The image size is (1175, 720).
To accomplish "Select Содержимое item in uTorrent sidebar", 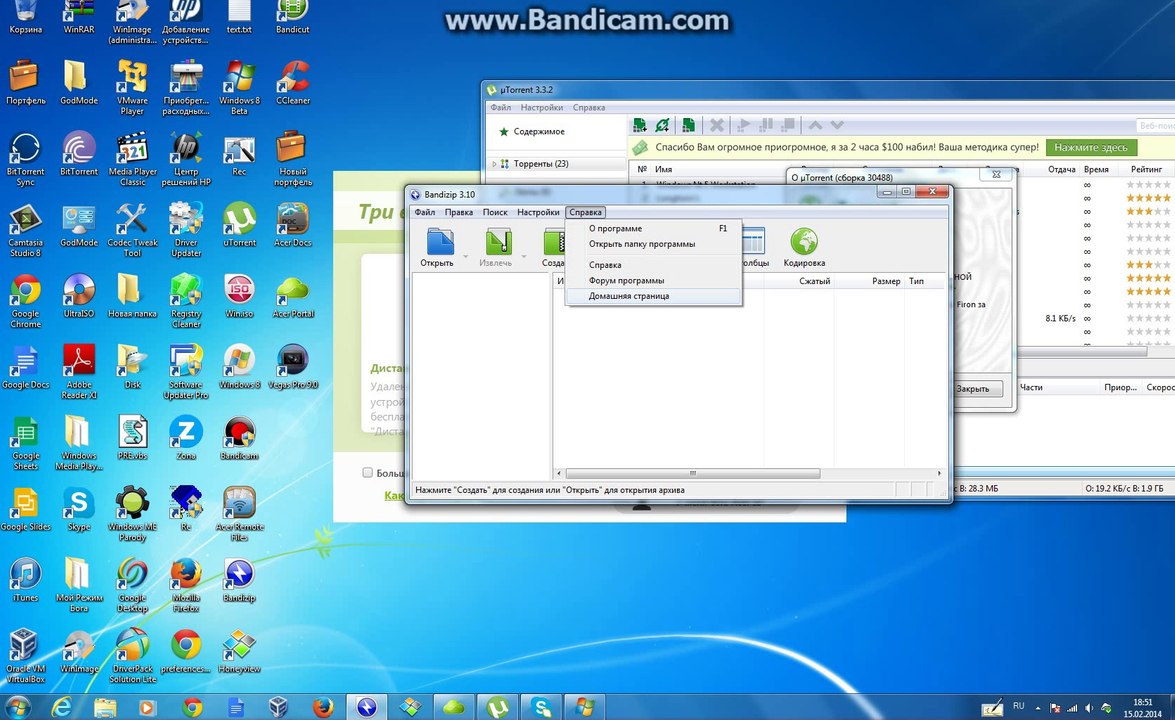I will click(x=539, y=131).
